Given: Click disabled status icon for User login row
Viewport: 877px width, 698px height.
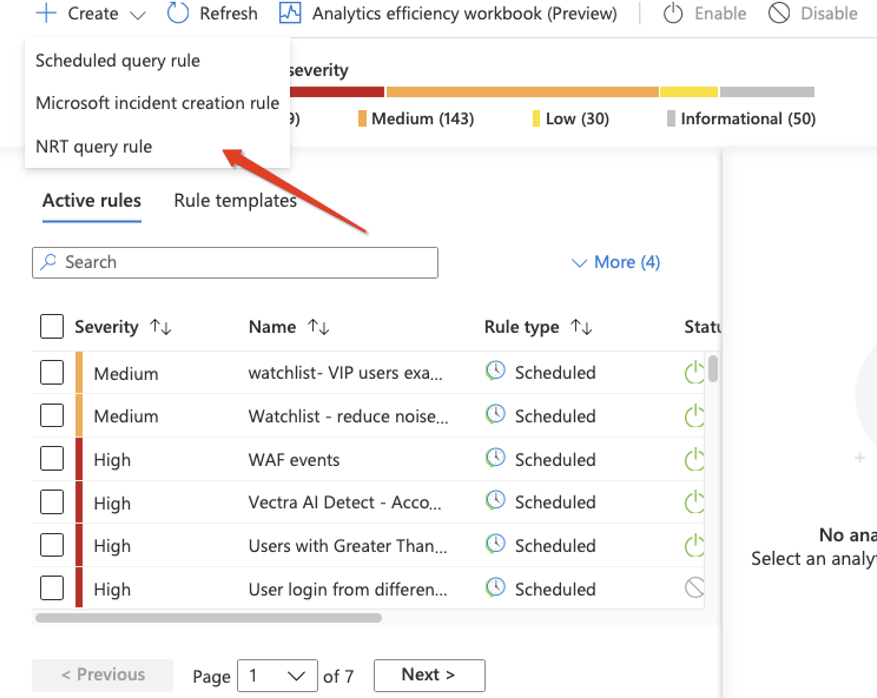Looking at the screenshot, I should coord(694,588).
